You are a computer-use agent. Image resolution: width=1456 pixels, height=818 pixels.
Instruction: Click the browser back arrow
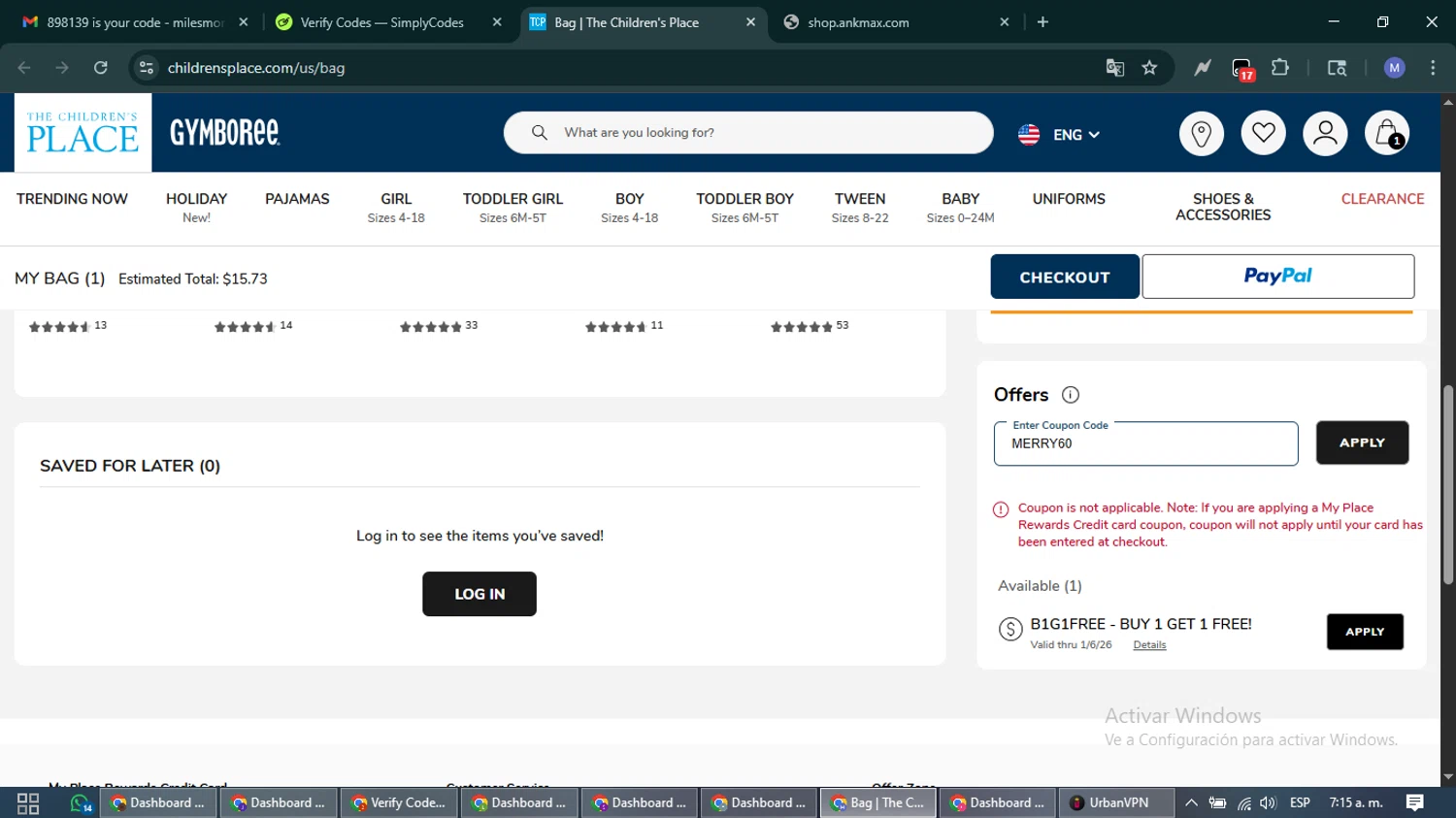[x=24, y=68]
